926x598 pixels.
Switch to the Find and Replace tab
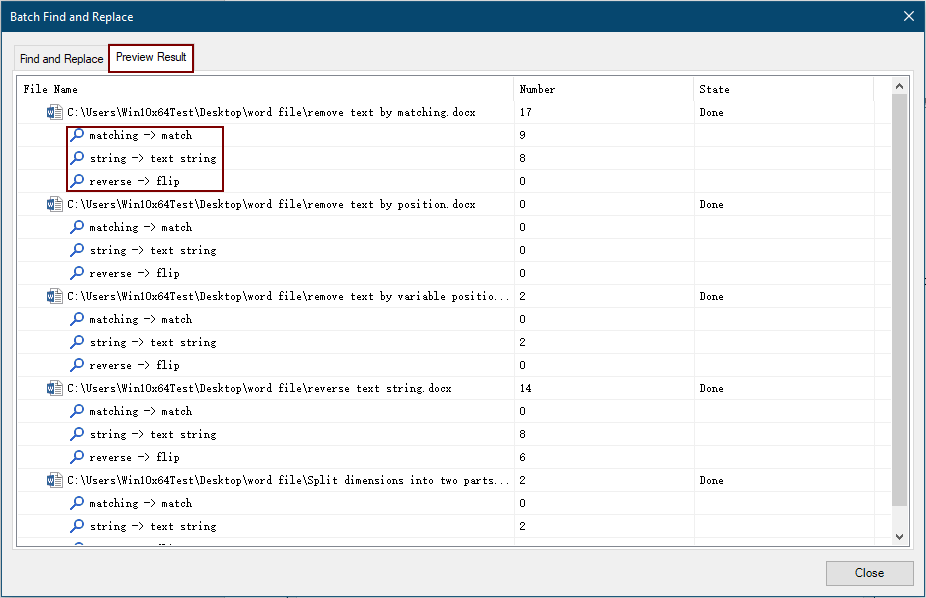(61, 59)
